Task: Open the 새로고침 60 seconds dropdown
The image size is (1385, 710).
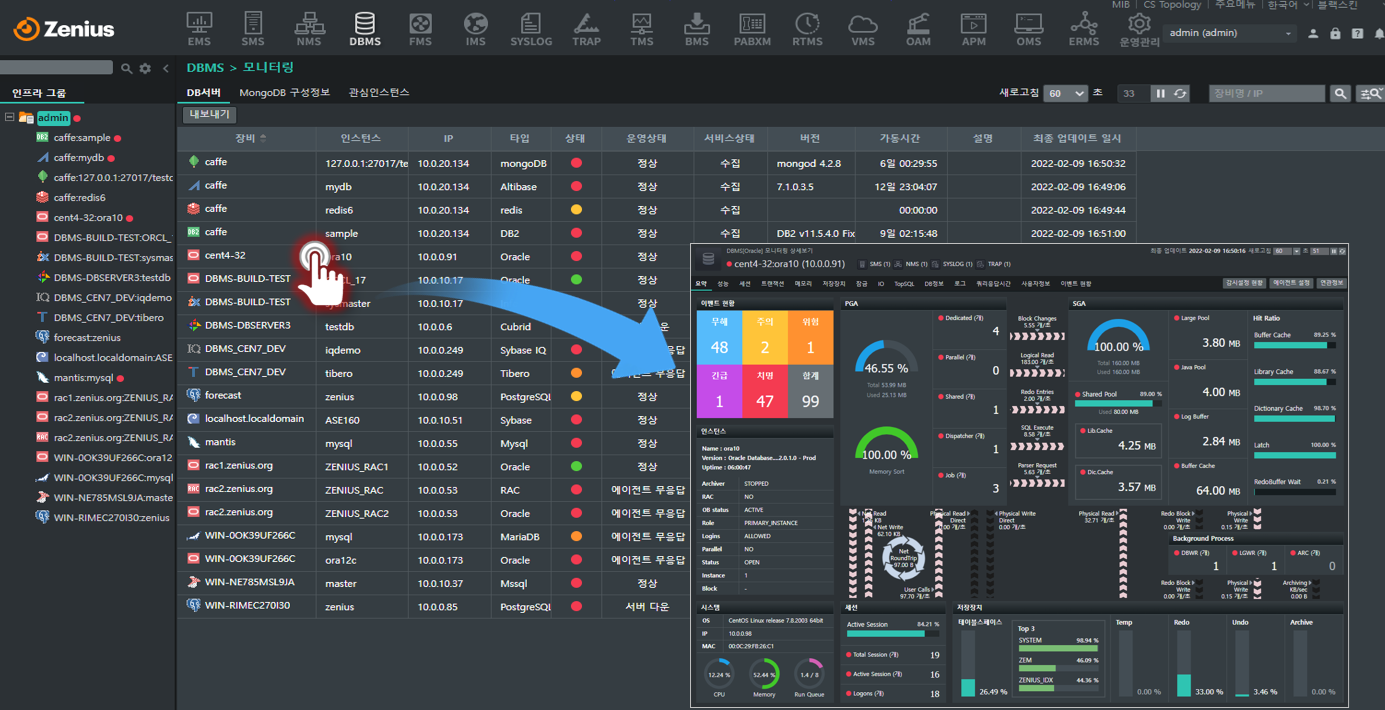Action: [1065, 93]
